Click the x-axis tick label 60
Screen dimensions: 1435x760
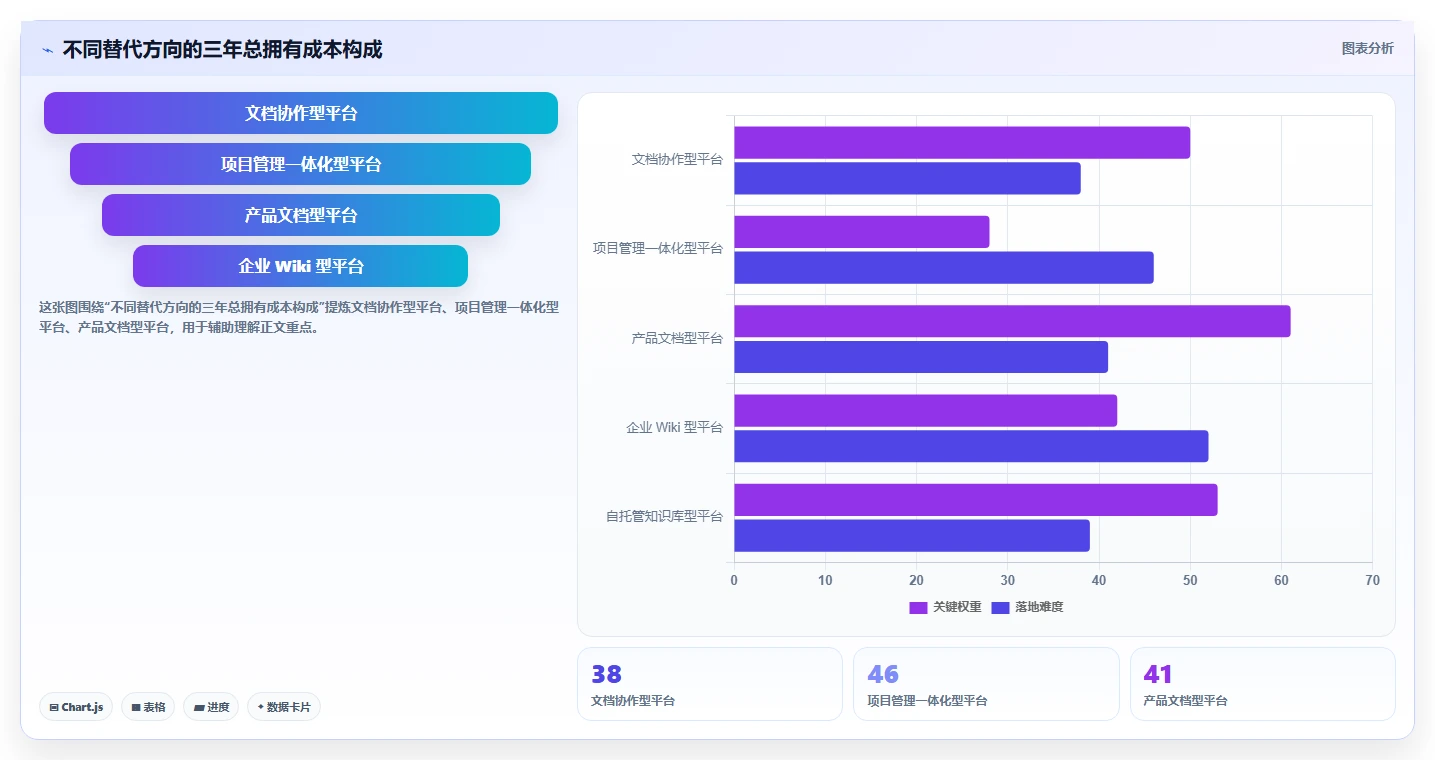pos(1281,581)
